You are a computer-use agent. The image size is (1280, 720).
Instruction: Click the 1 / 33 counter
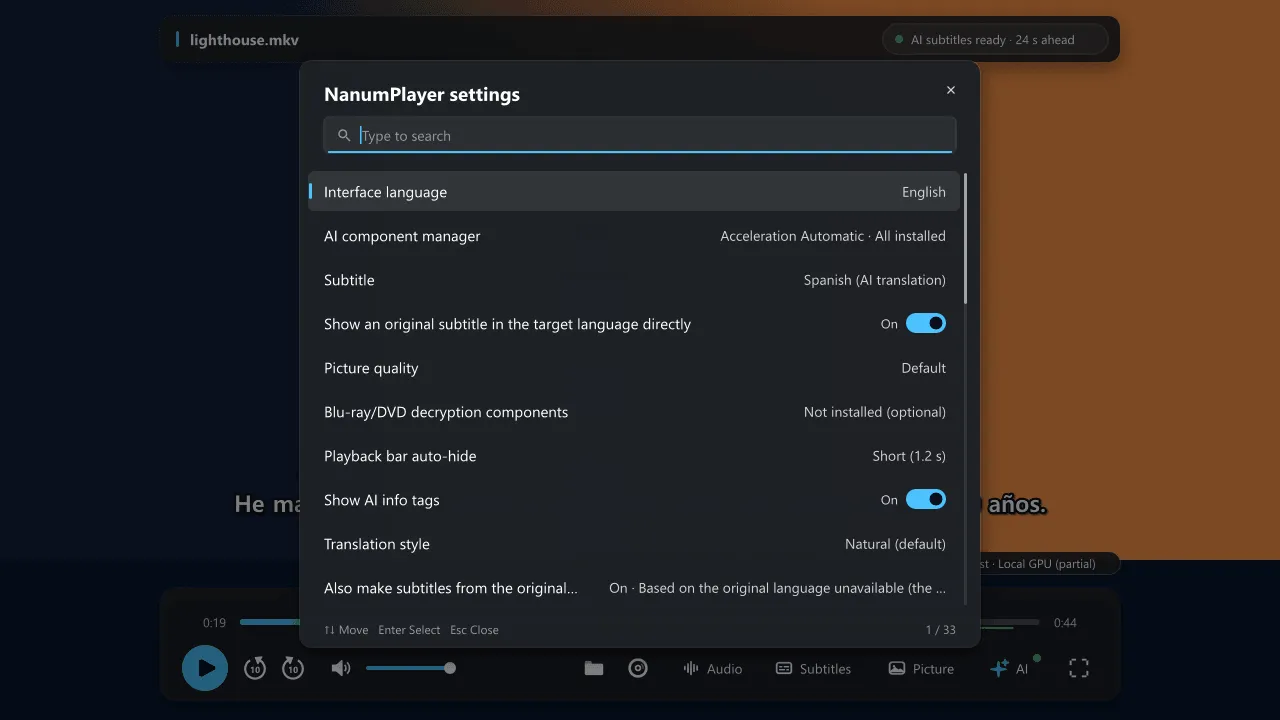point(941,630)
